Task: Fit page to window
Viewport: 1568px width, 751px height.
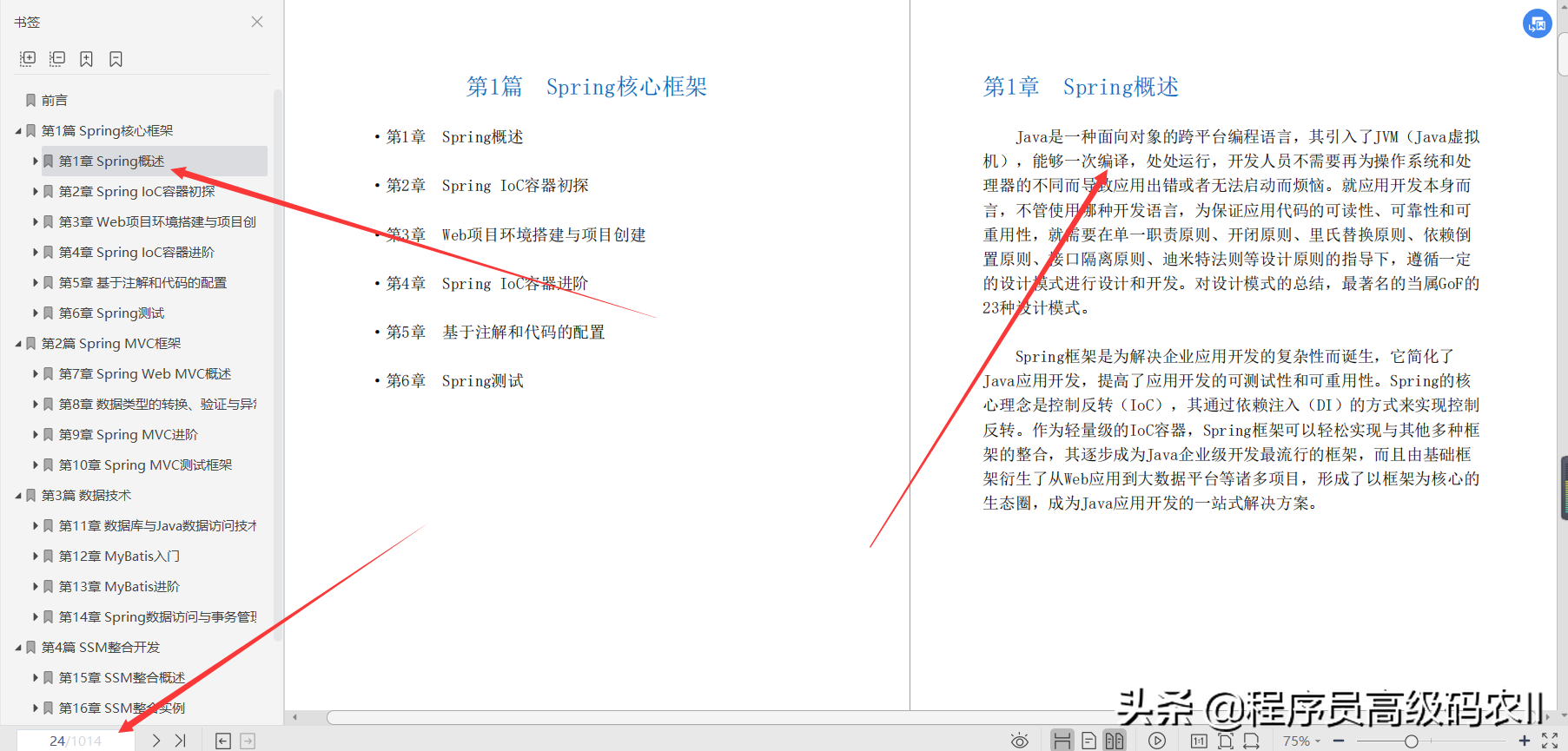Action: 1226,741
